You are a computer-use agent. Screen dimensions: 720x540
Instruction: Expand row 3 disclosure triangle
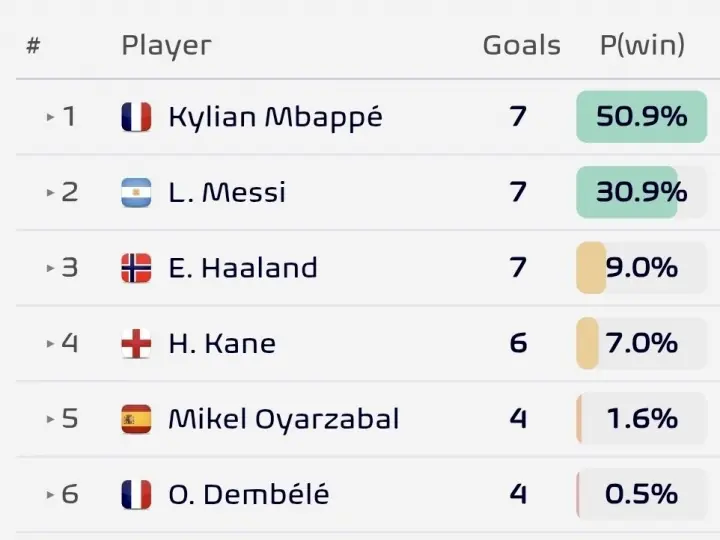coord(51,268)
